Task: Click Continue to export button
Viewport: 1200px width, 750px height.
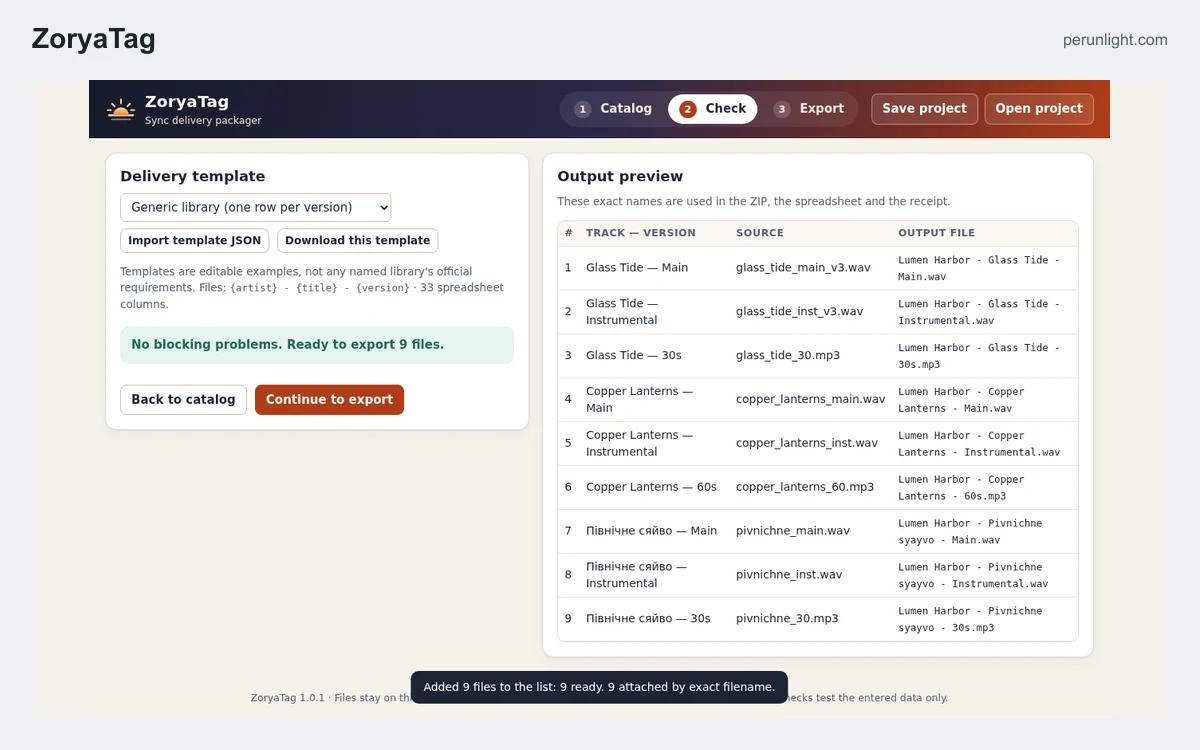Action: click(x=329, y=400)
